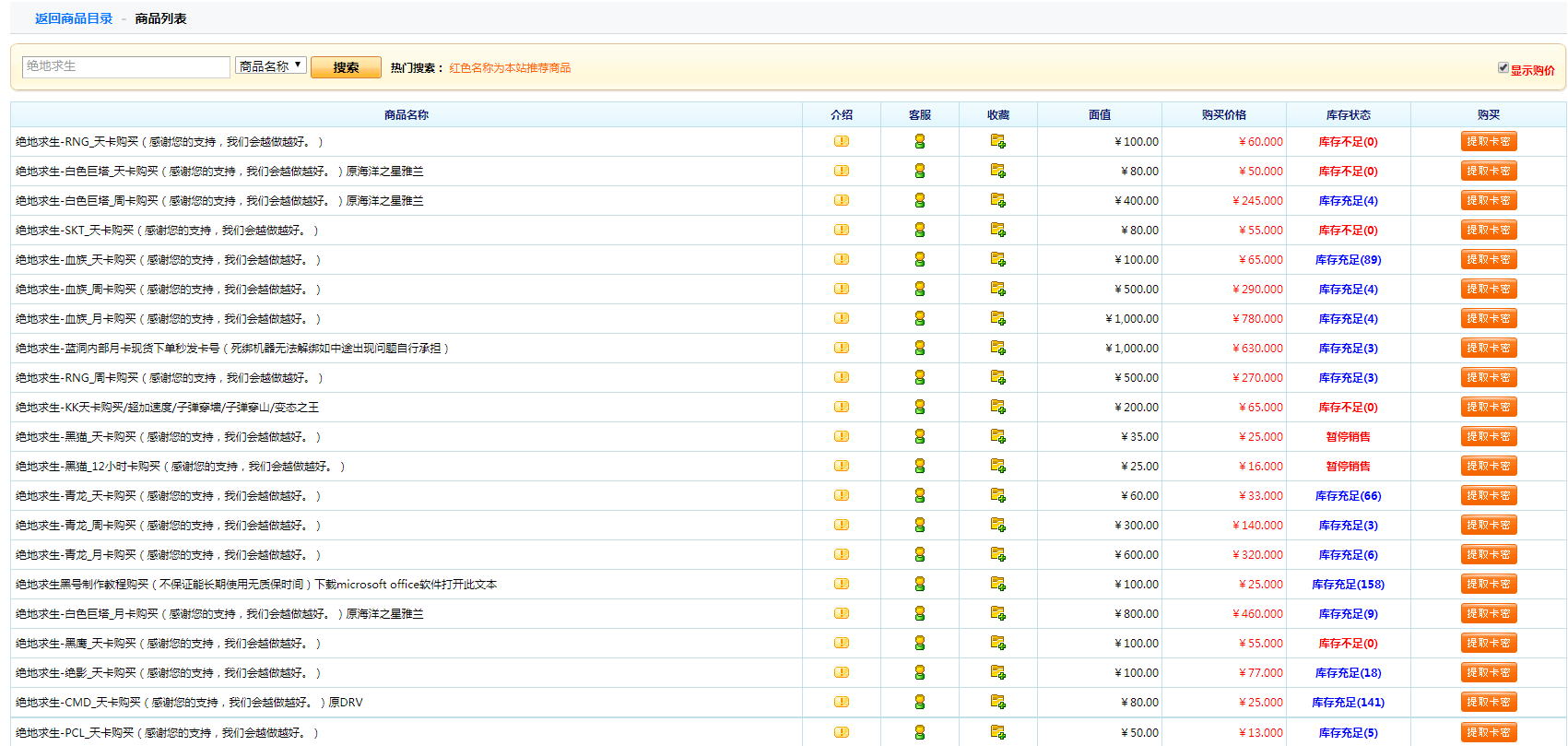Click the 红色名称为本站推荐商品 hot search text
Screen dimensions: 1568x746
[x=510, y=67]
